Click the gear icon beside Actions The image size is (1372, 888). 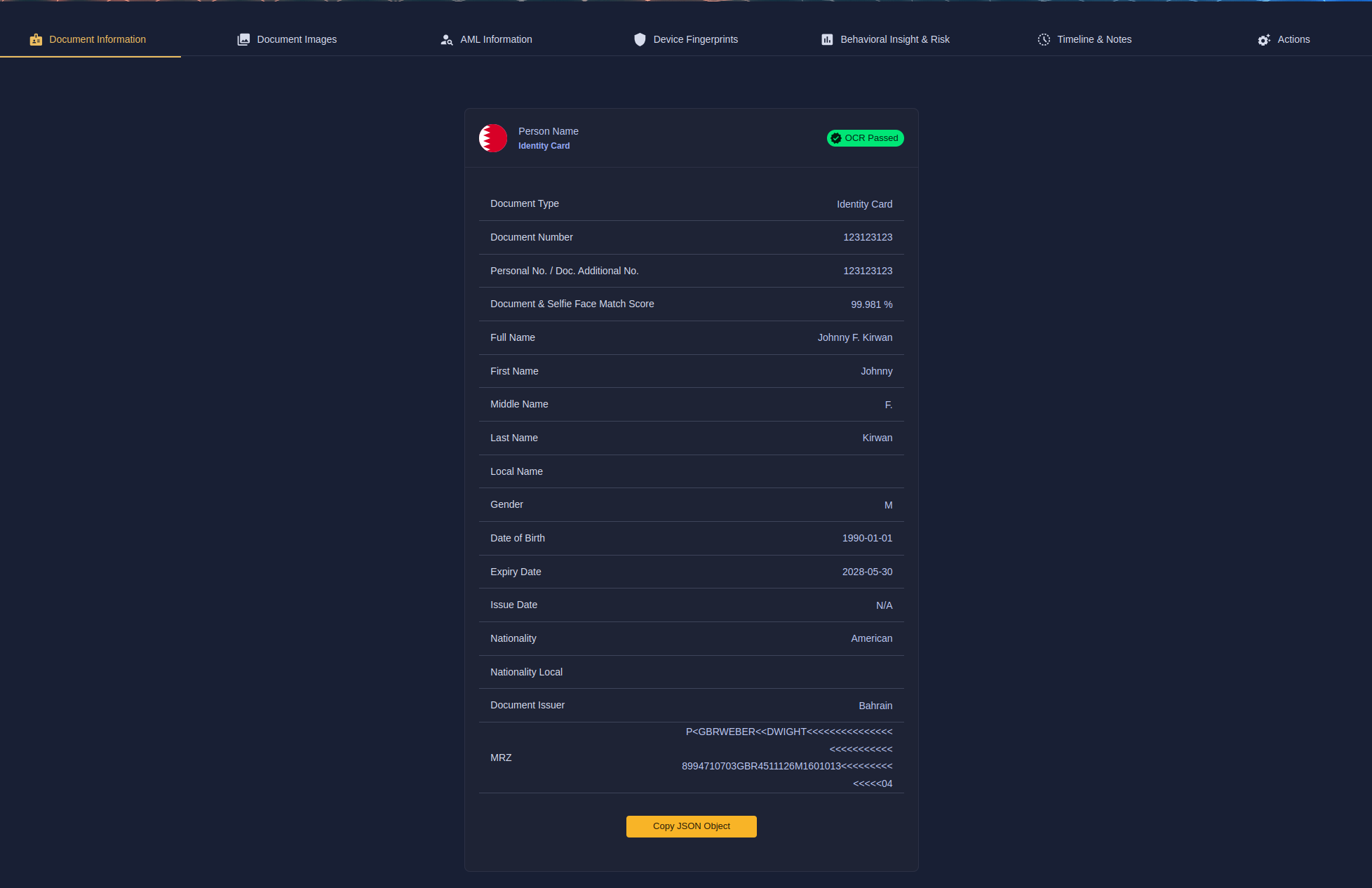pos(1264,40)
